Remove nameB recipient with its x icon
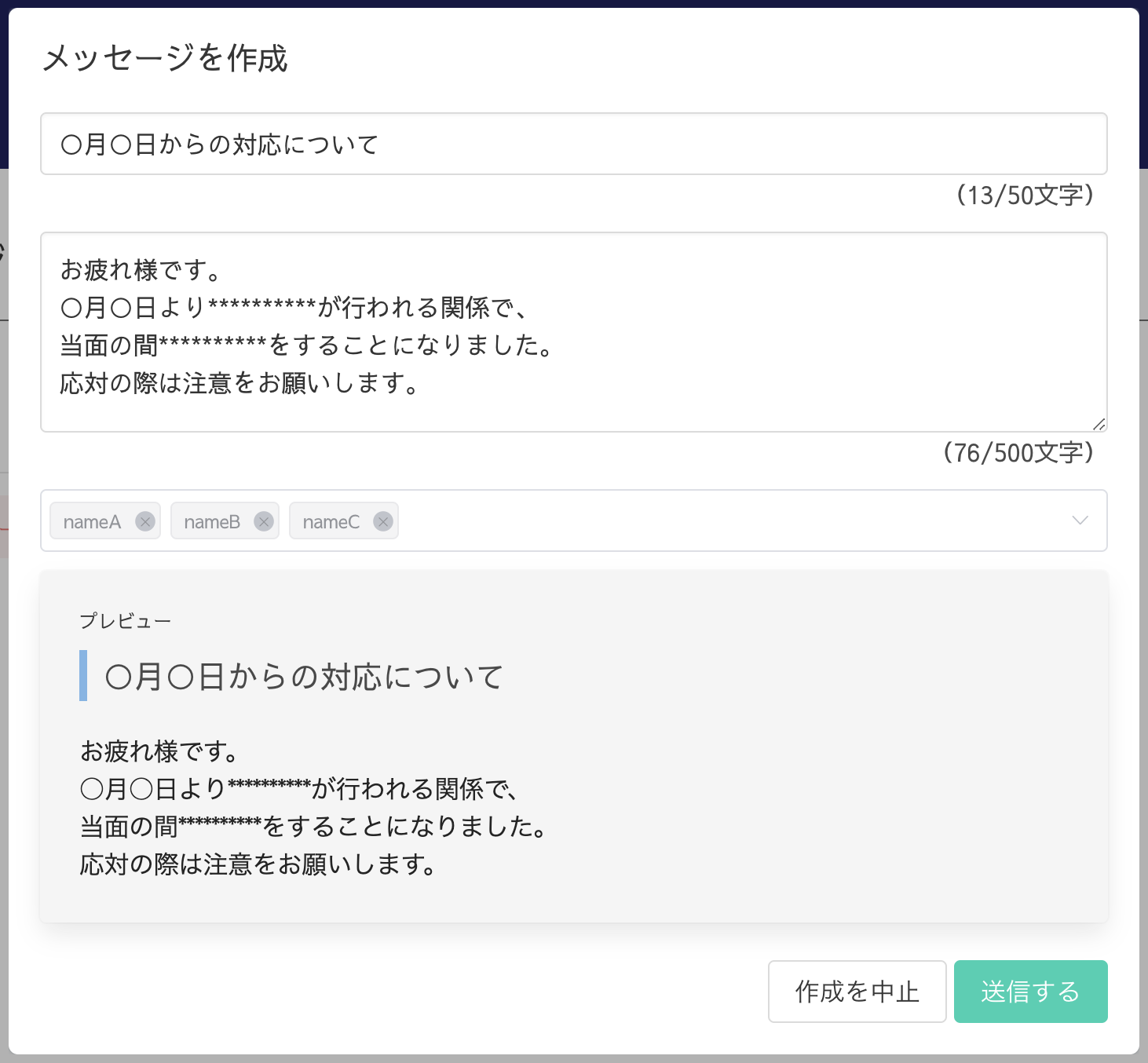The height and width of the screenshot is (1063, 1148). (264, 521)
